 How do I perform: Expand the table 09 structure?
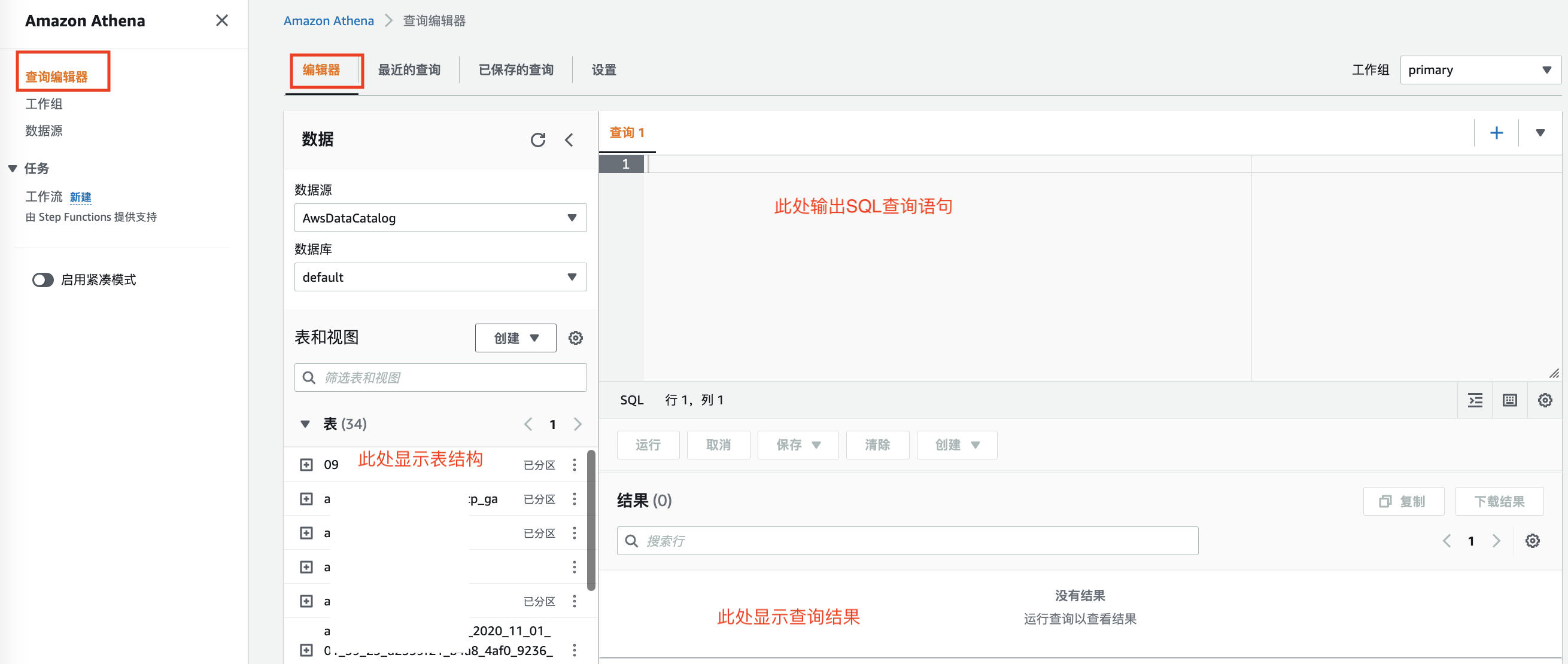pos(306,464)
